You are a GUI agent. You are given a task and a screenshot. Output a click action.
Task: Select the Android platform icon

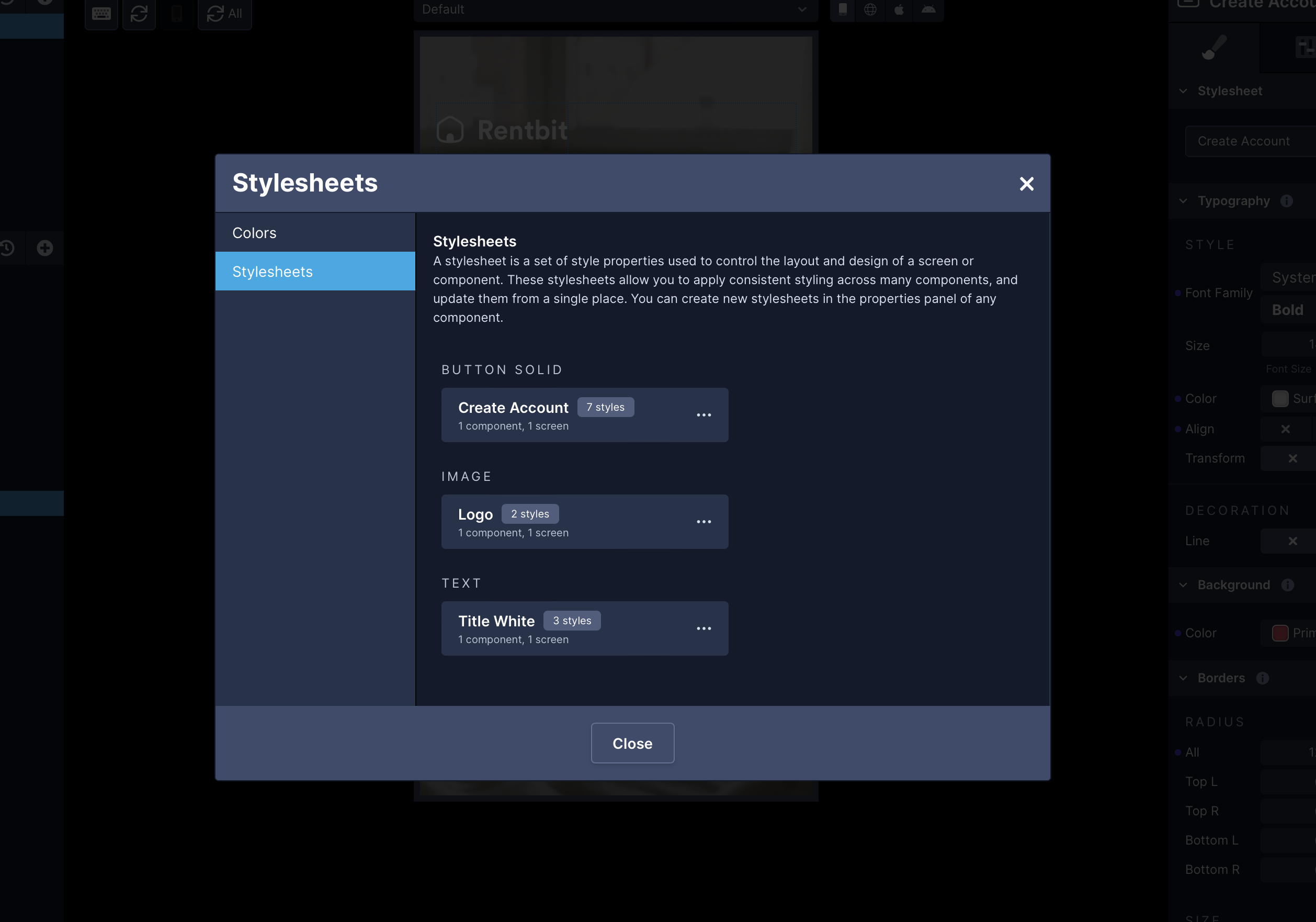(x=928, y=9)
